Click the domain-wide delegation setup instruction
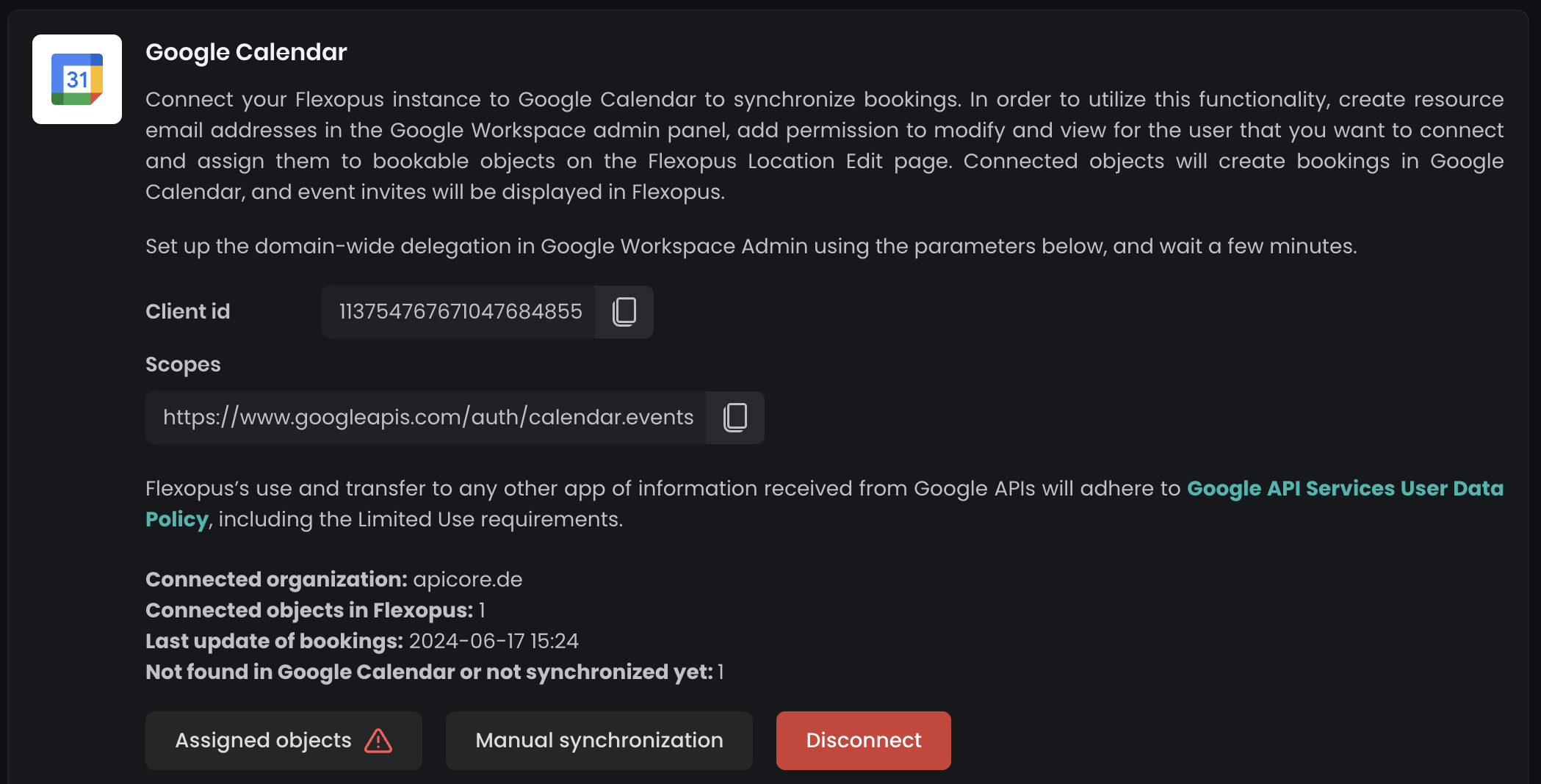The width and height of the screenshot is (1541, 784). coord(751,247)
